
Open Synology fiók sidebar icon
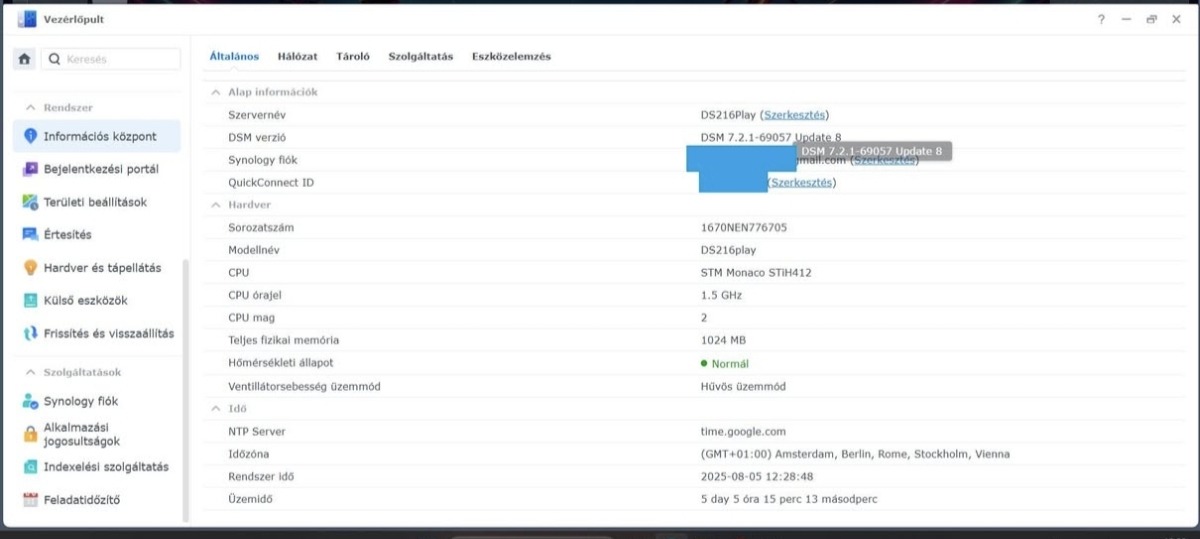pos(30,401)
